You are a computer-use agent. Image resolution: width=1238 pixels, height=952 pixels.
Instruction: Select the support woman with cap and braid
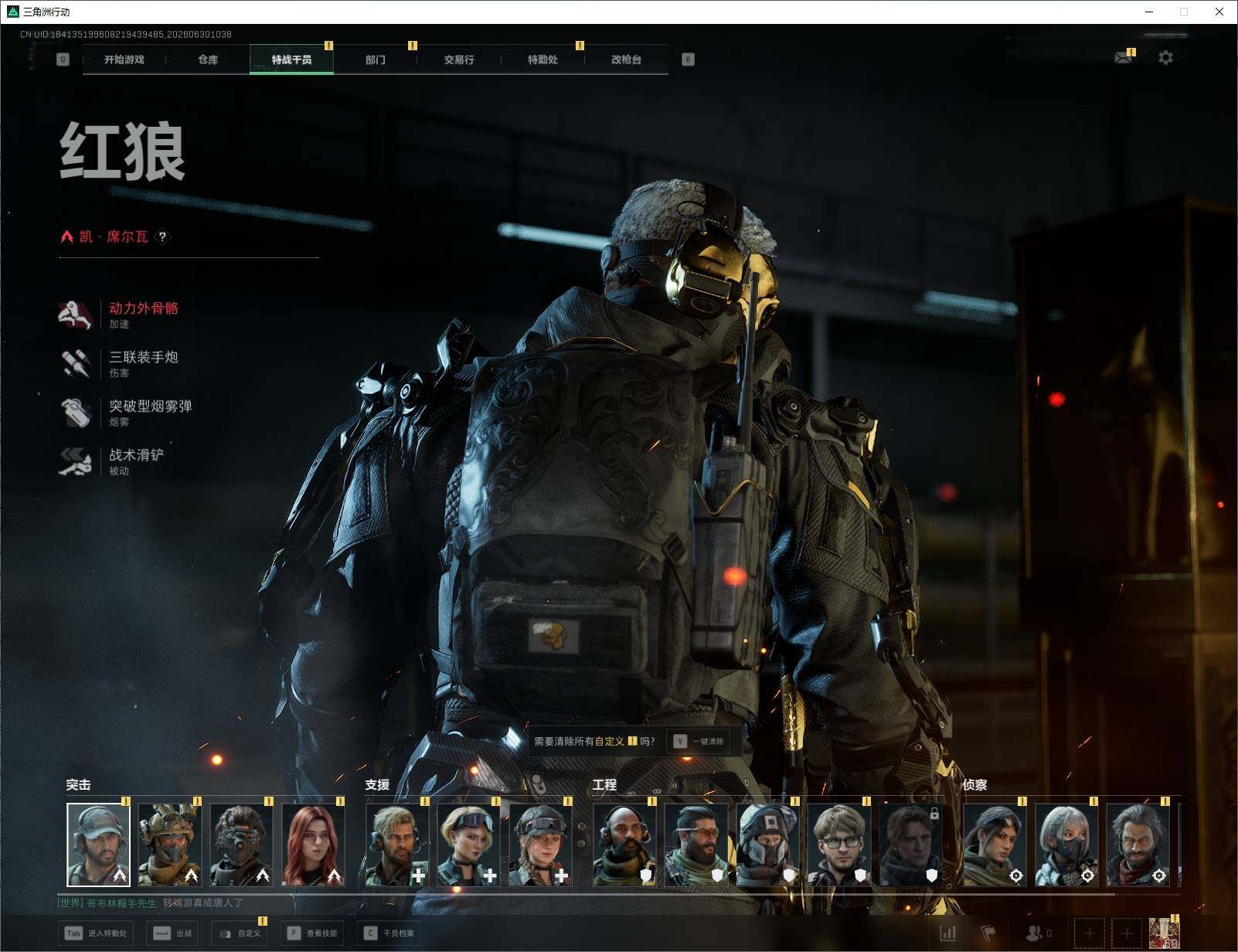coord(540,845)
